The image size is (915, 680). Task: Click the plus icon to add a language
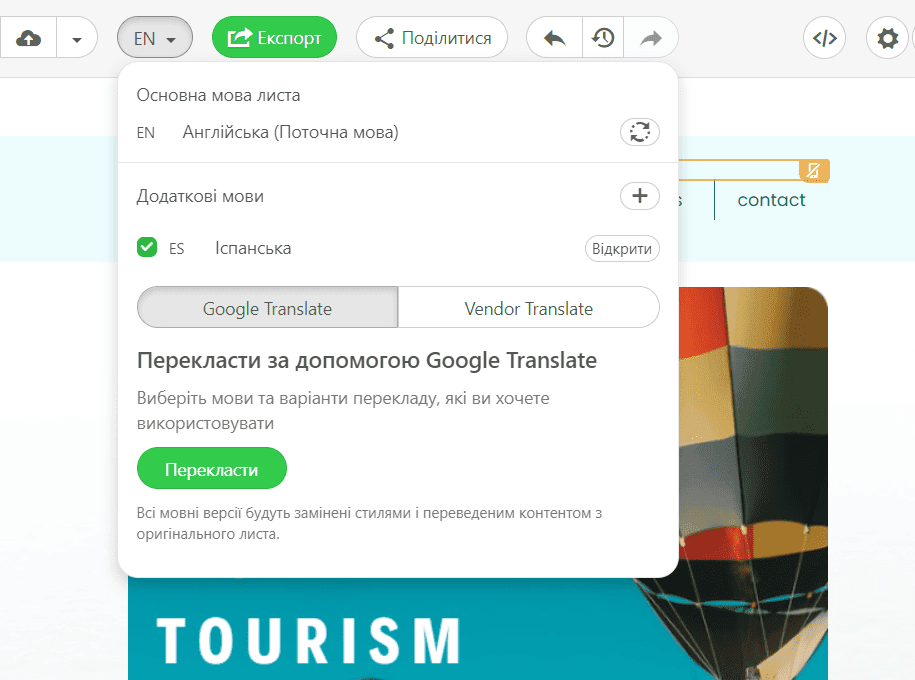pos(639,196)
